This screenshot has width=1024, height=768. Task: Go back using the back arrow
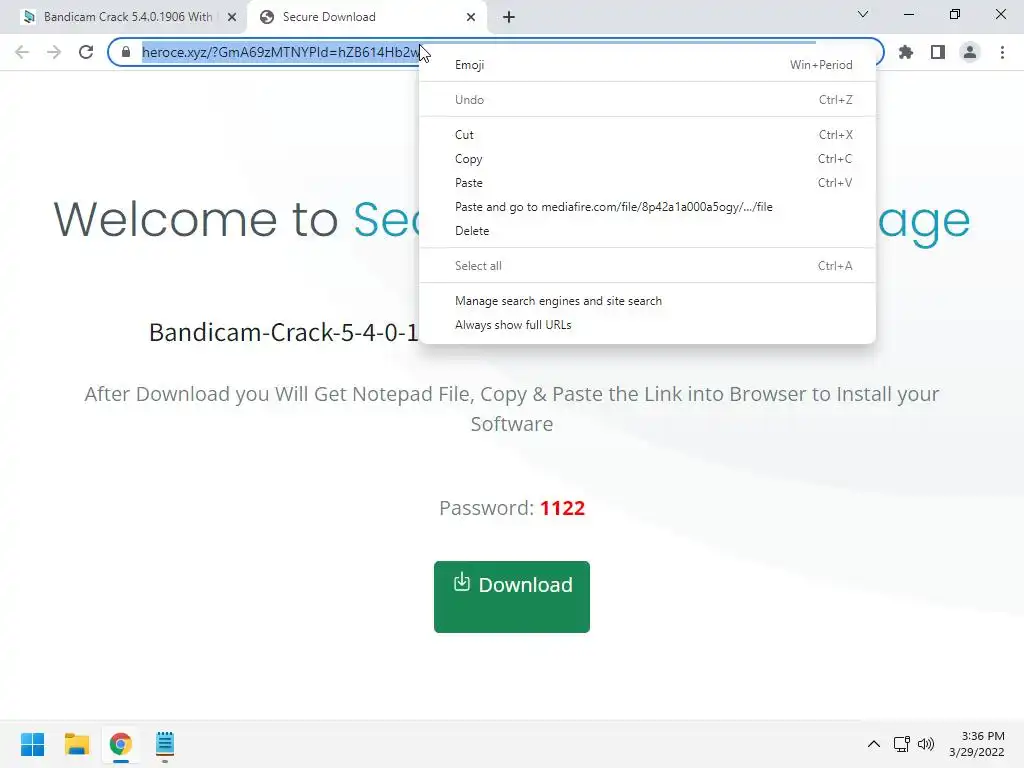pyautogui.click(x=22, y=52)
